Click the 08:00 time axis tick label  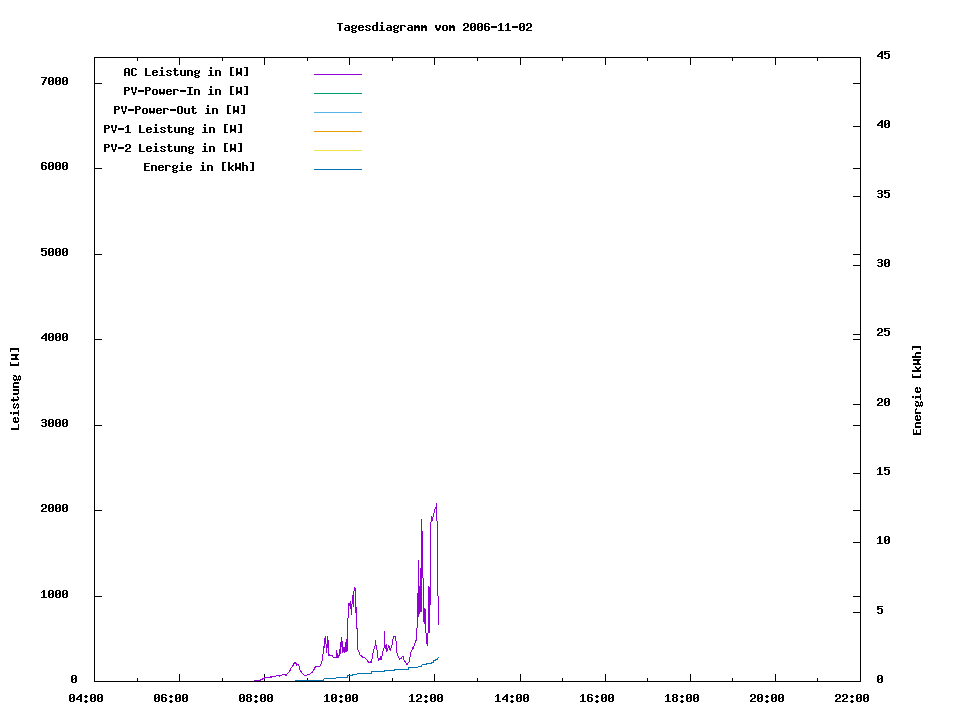point(256,698)
